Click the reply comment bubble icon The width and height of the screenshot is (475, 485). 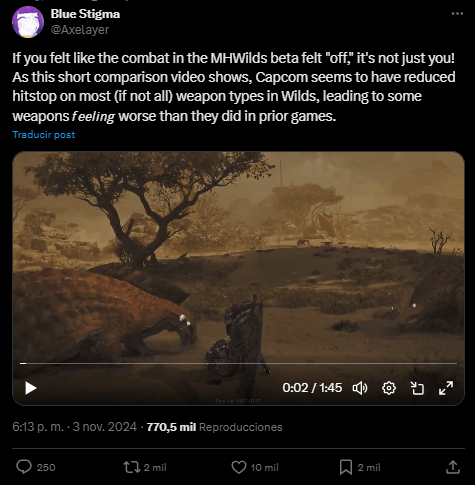24,467
